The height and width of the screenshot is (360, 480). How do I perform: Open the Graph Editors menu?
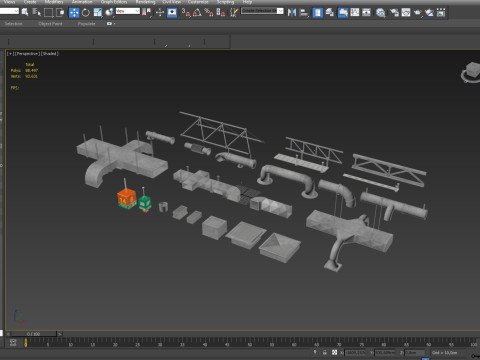pyautogui.click(x=114, y=2)
